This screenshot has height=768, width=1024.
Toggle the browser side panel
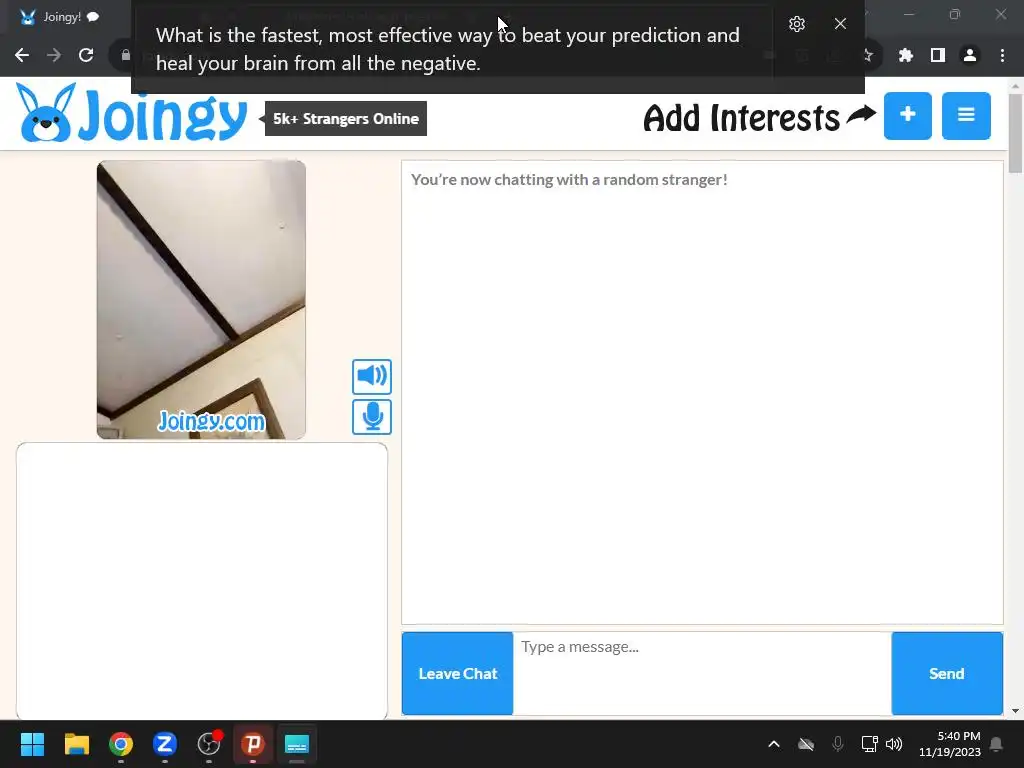tap(938, 56)
